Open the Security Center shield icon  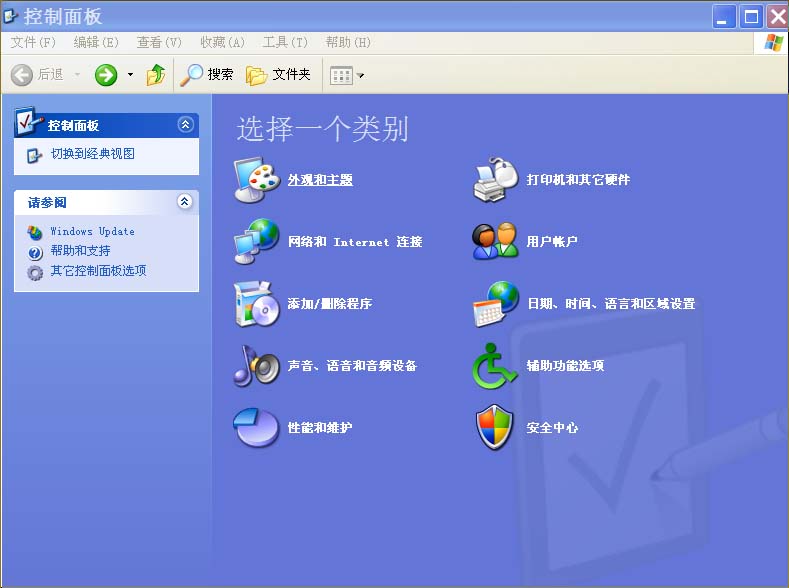coord(495,428)
